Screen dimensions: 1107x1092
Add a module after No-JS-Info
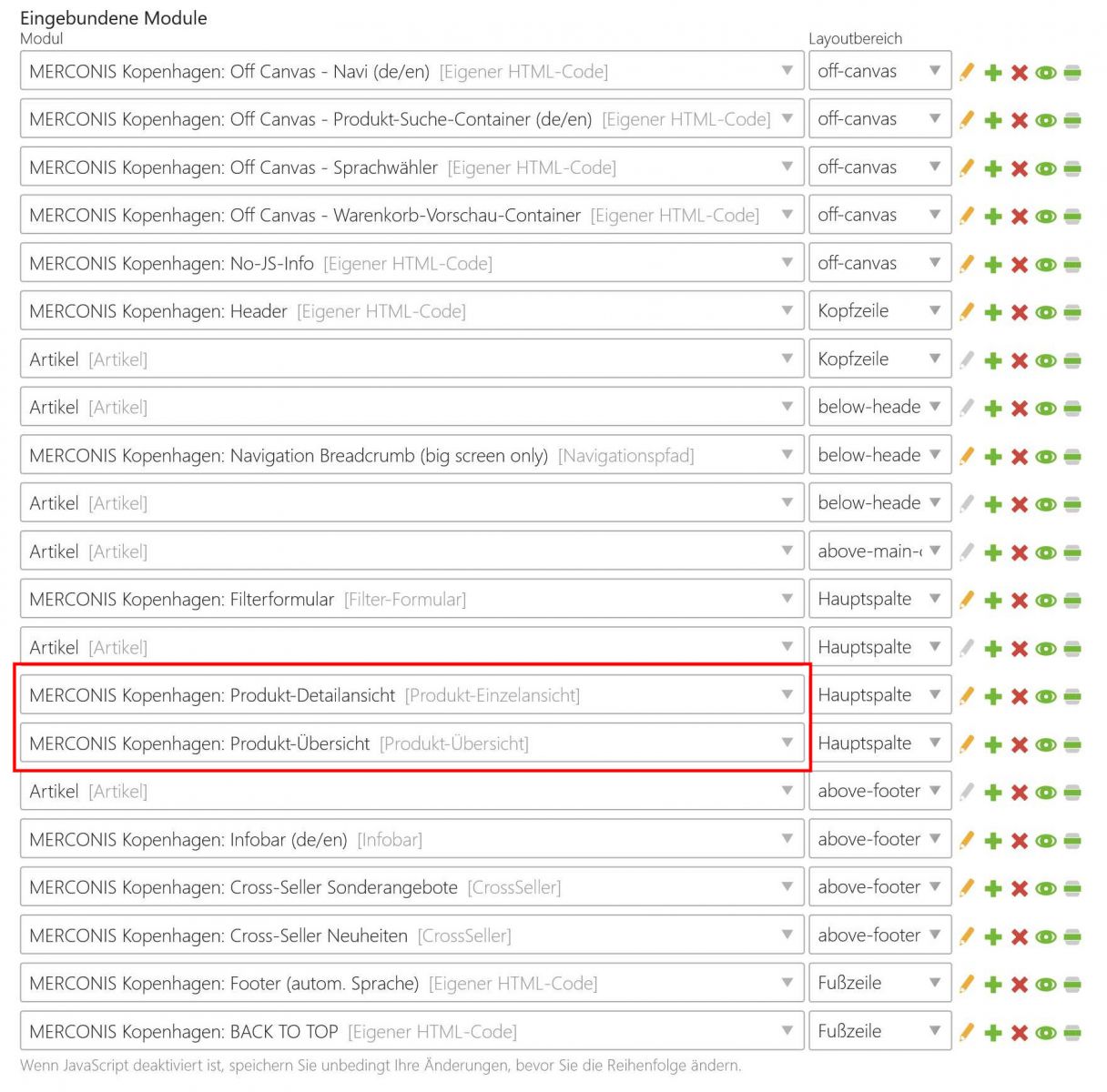[993, 265]
